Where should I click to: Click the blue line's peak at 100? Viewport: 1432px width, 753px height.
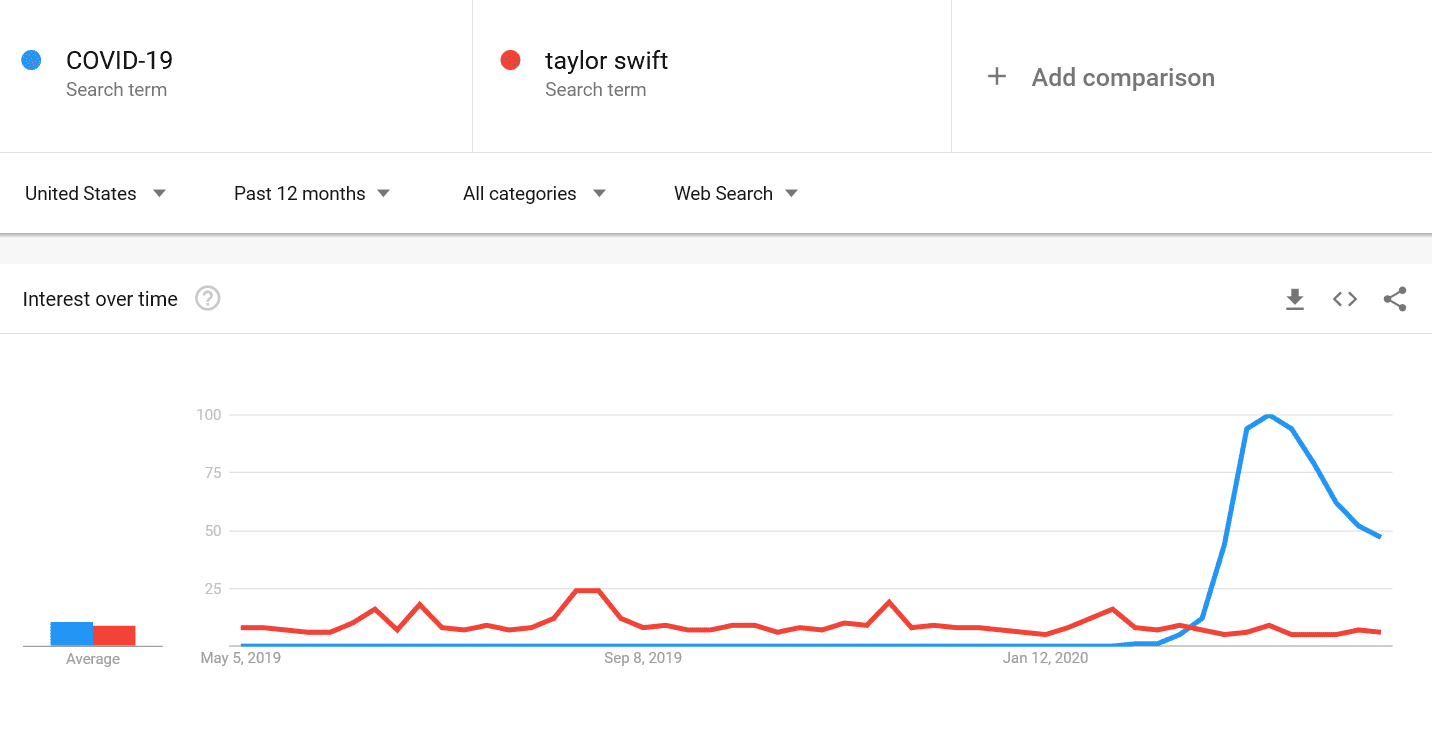pyautogui.click(x=1269, y=416)
